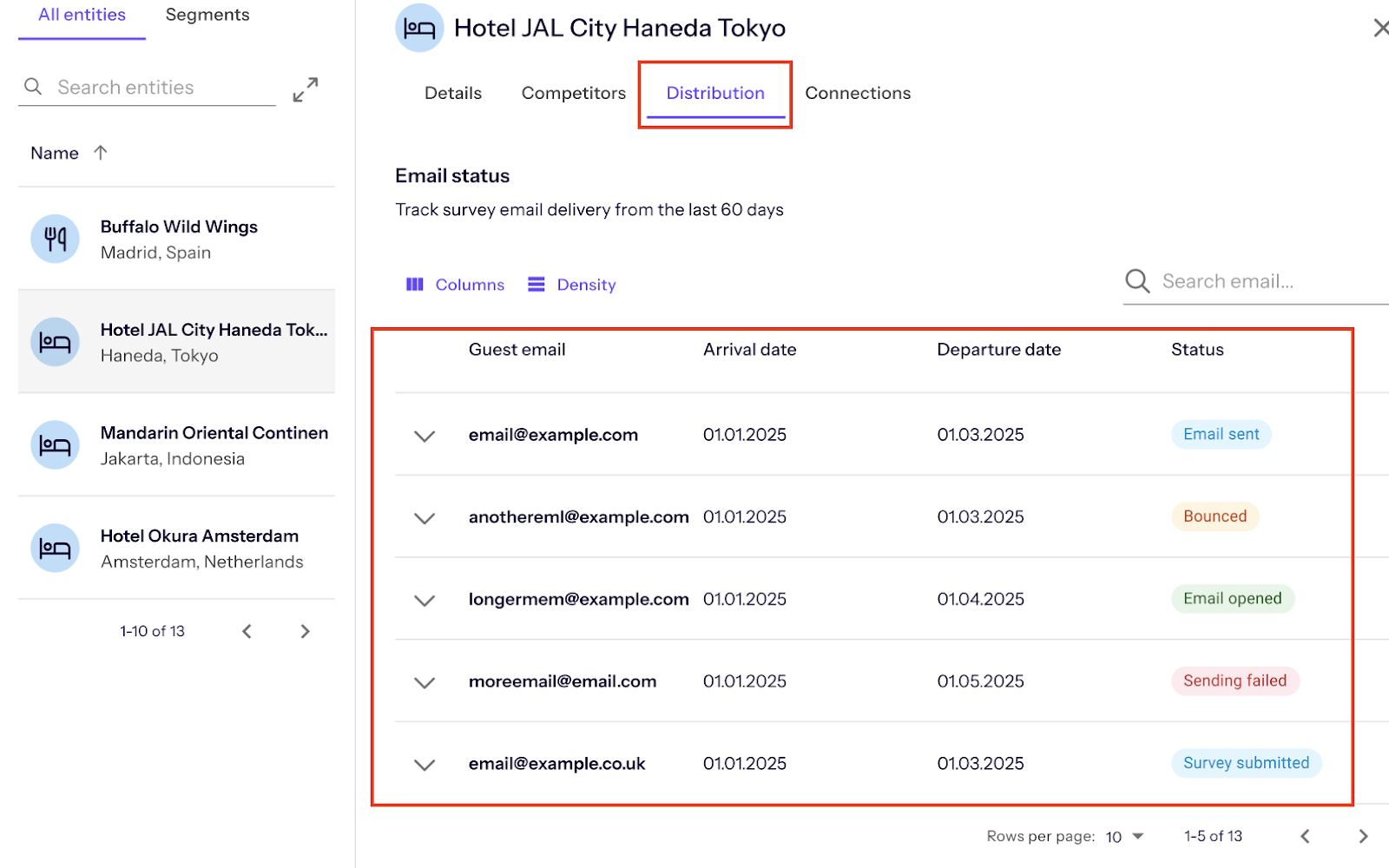1389x868 pixels.
Task: Go to previous page of email table
Action: (x=1305, y=836)
